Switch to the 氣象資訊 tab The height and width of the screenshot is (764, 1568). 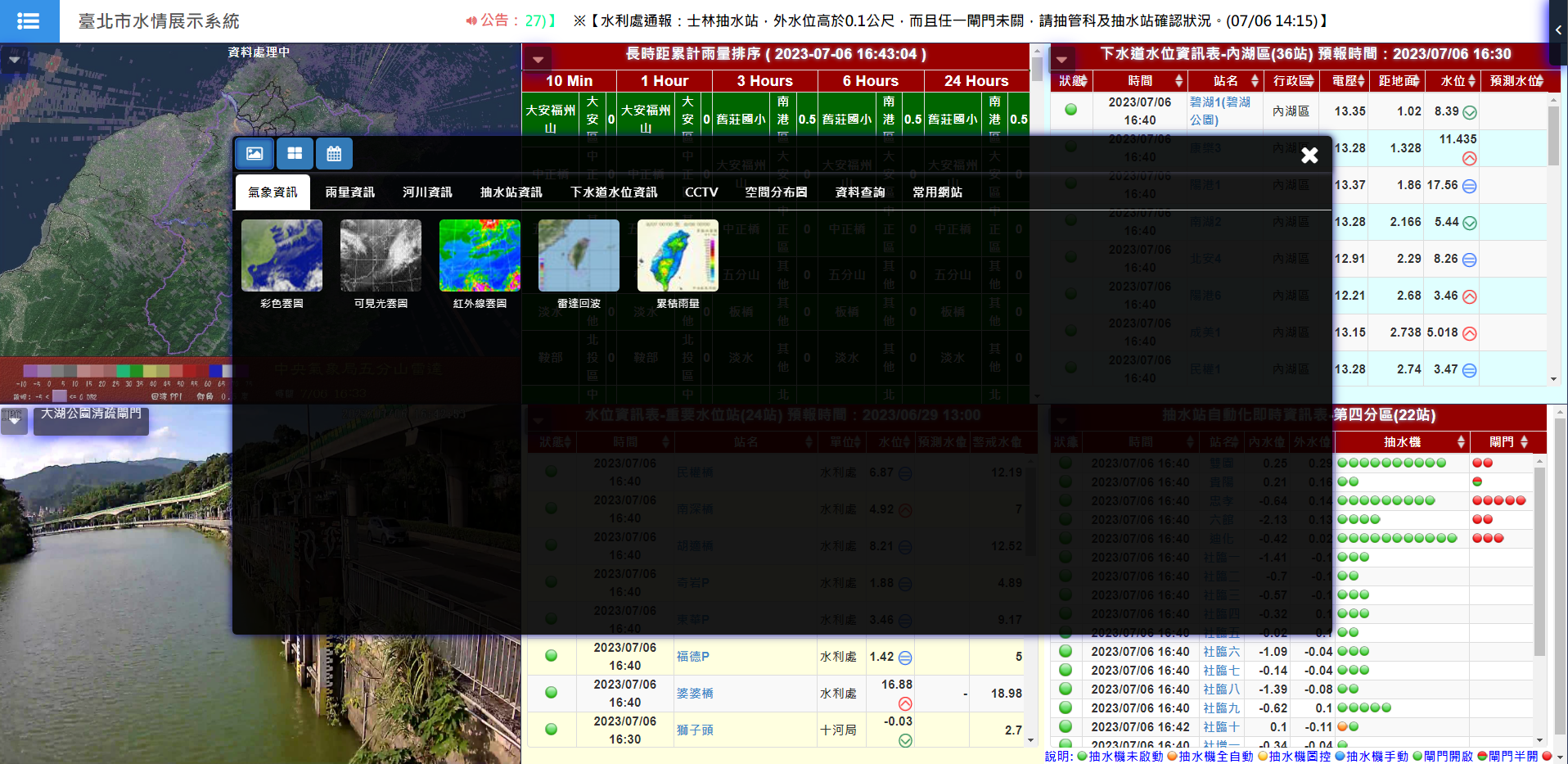273,192
